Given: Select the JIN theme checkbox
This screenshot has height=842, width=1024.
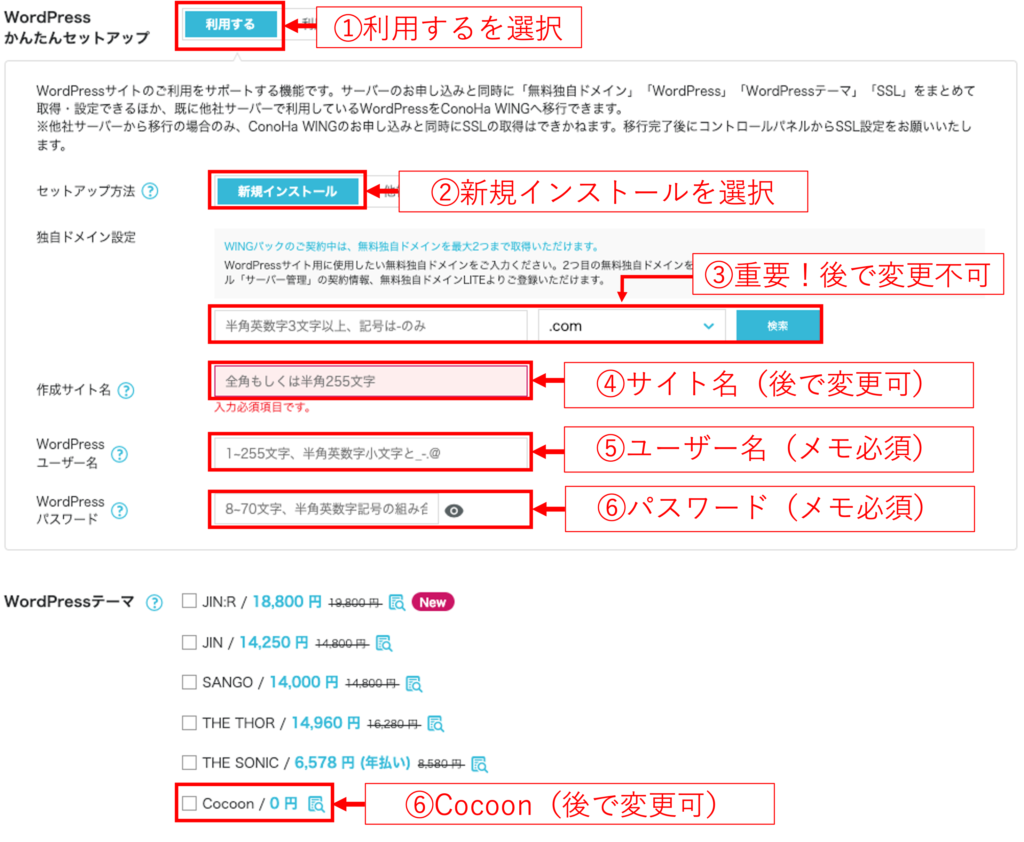Looking at the screenshot, I should point(189,642).
